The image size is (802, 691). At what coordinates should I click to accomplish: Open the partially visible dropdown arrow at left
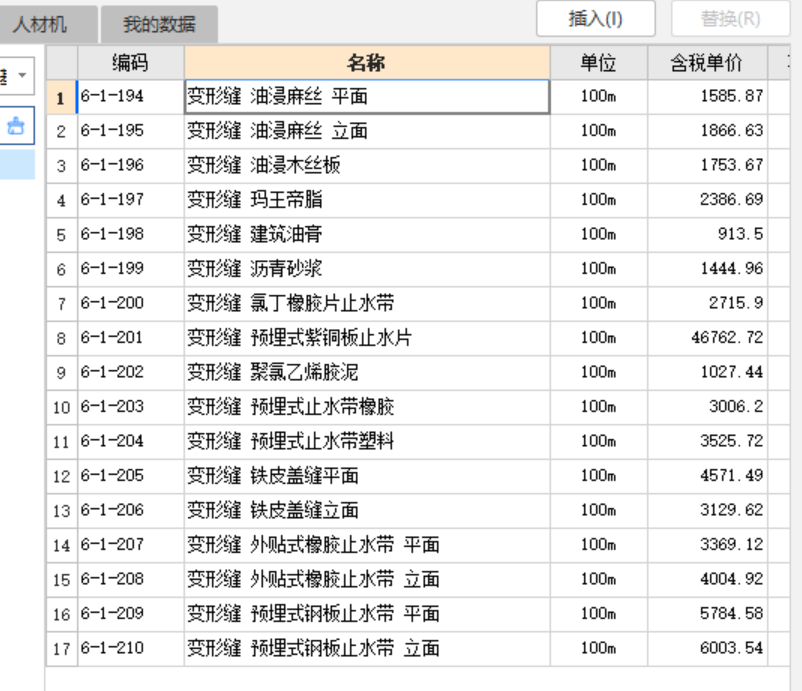22,75
